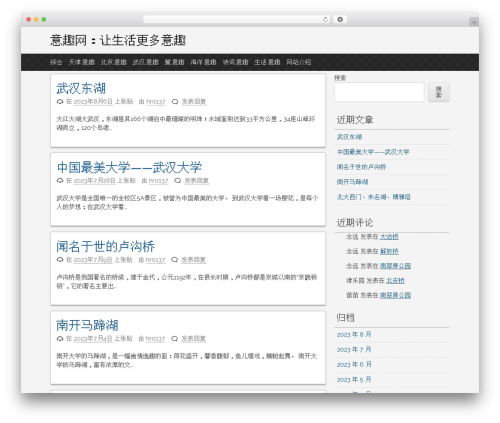Click 发表回复 under the 南开马蹄湖 post

click(193, 339)
